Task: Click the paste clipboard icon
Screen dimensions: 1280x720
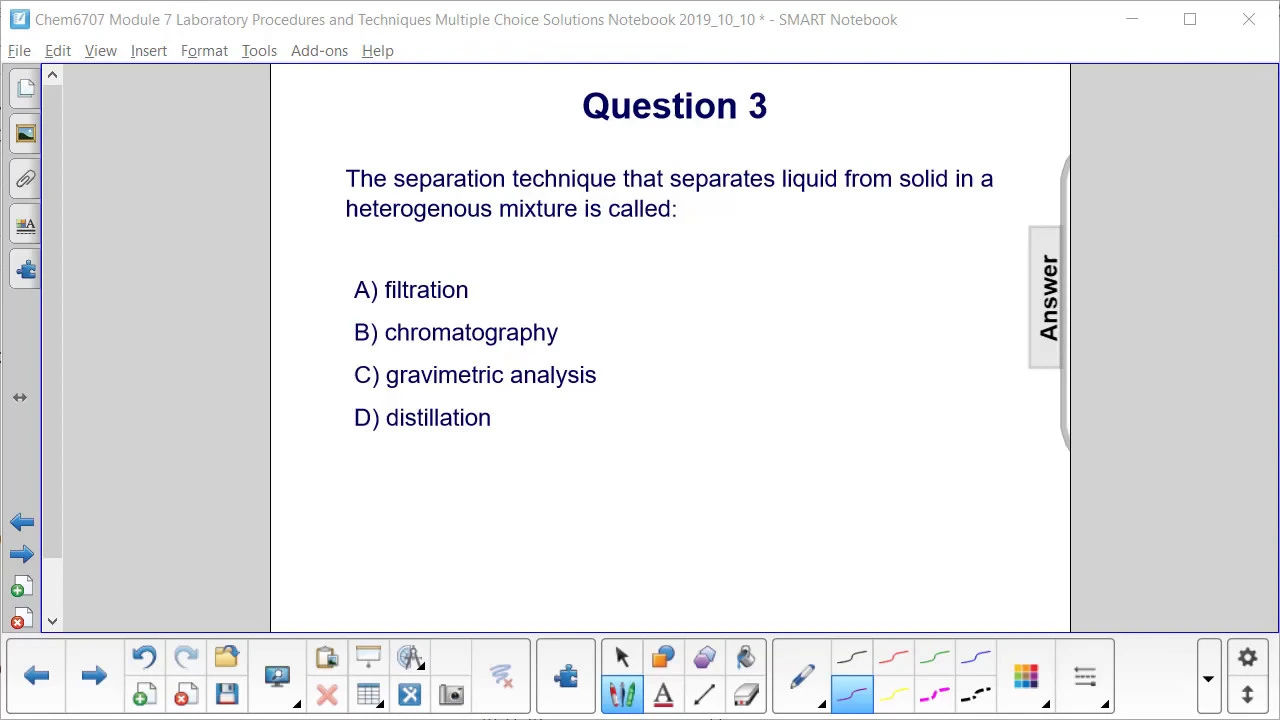Action: click(327, 657)
